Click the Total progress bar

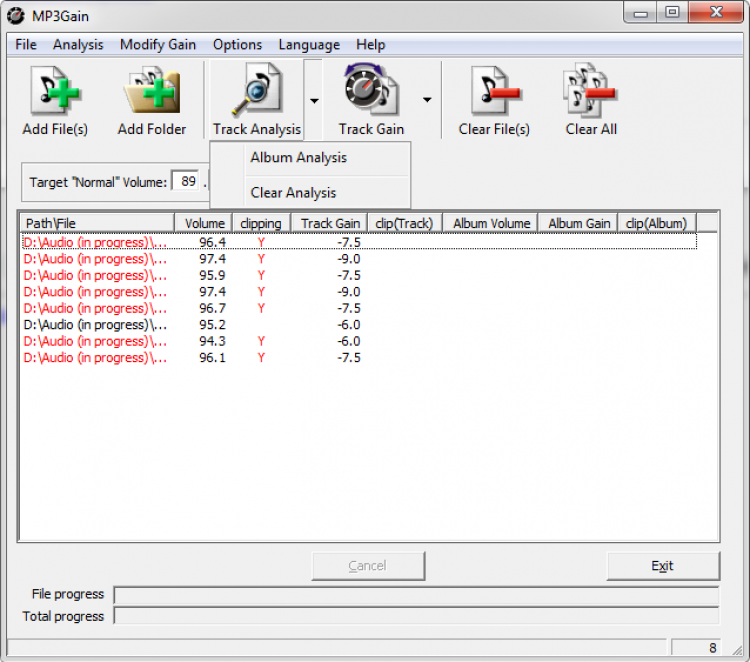[416, 616]
